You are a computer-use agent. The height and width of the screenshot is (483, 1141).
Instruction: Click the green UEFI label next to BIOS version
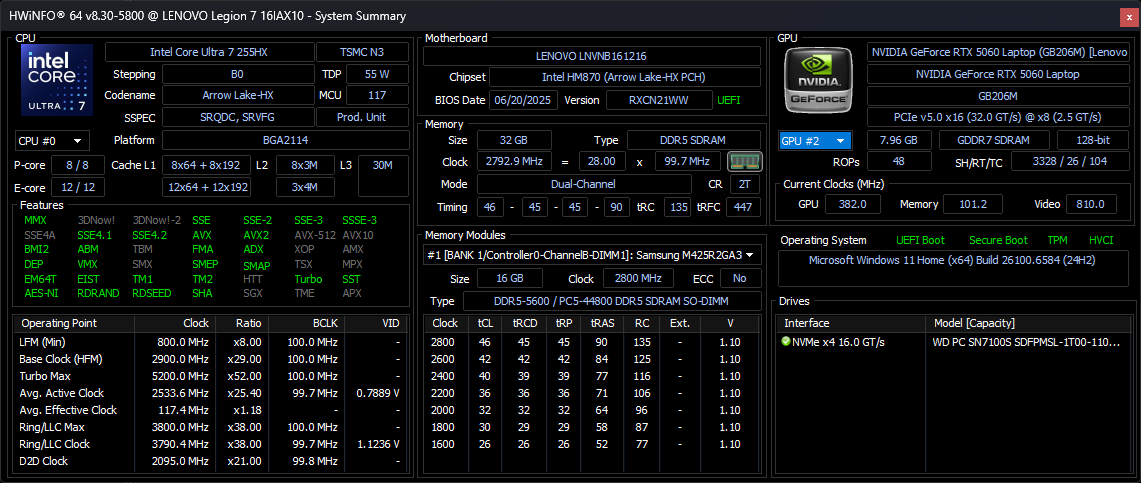729,100
